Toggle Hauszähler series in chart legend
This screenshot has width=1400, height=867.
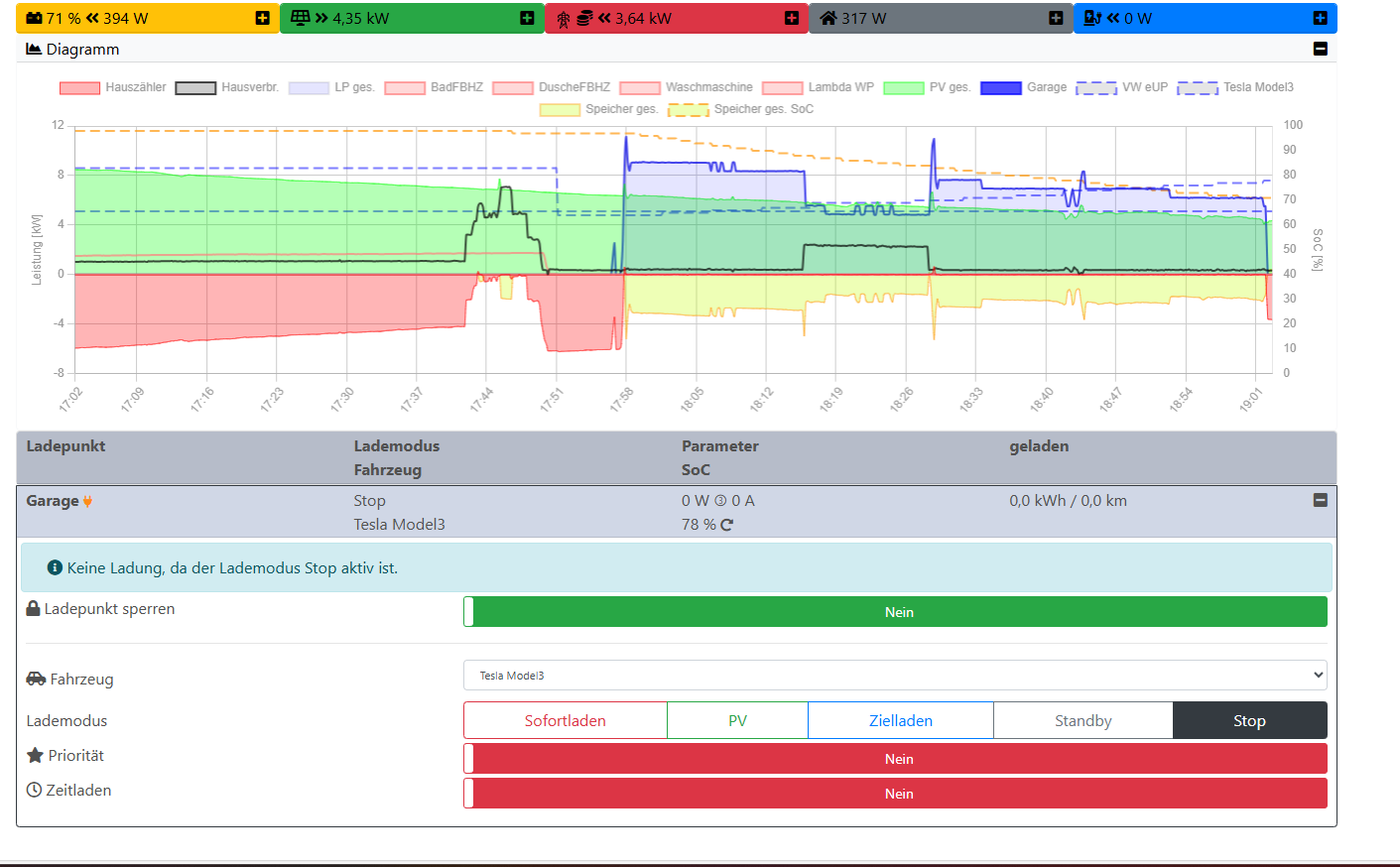pyautogui.click(x=113, y=87)
